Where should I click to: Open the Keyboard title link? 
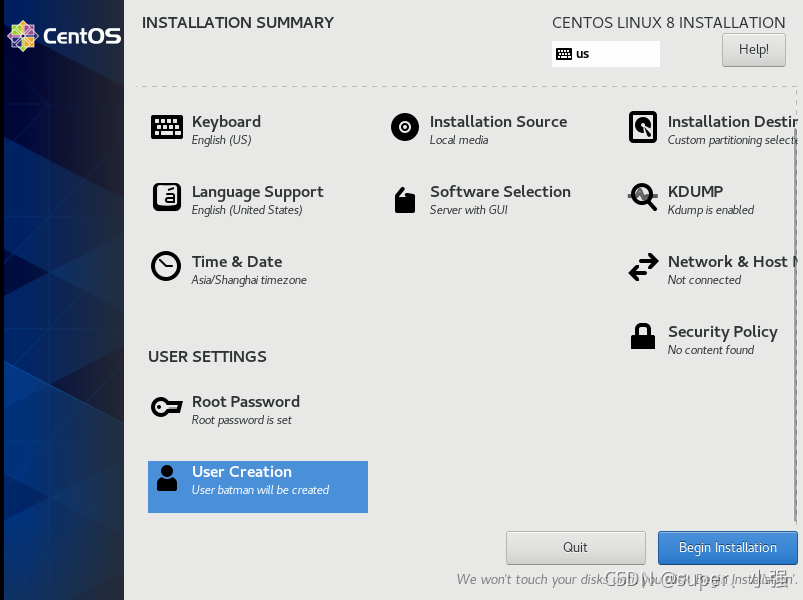coord(226,122)
